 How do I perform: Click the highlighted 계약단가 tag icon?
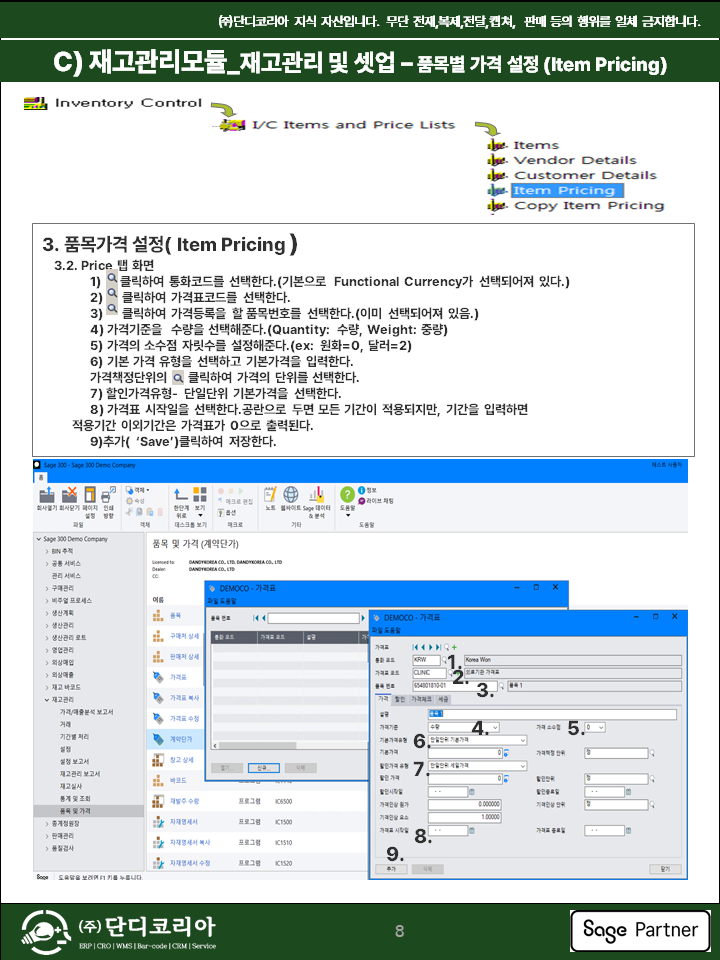click(158, 739)
